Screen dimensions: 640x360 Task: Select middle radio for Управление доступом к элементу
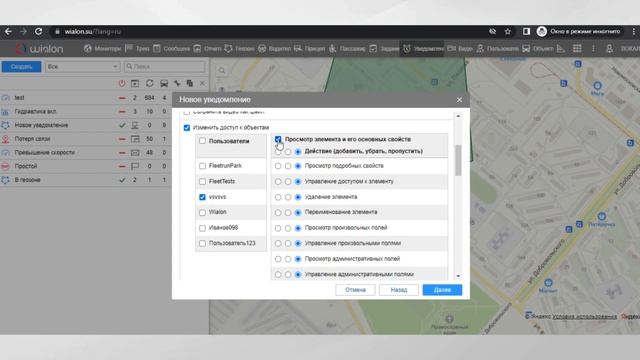click(288, 182)
